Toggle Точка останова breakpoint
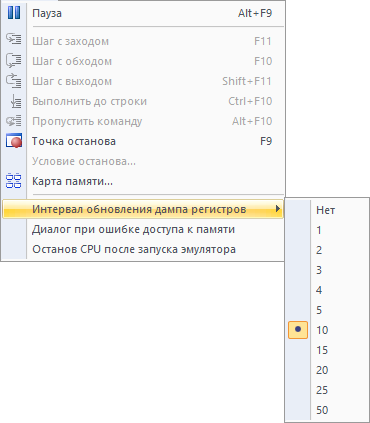Image resolution: width=370 pixels, height=423 pixels. (143, 141)
